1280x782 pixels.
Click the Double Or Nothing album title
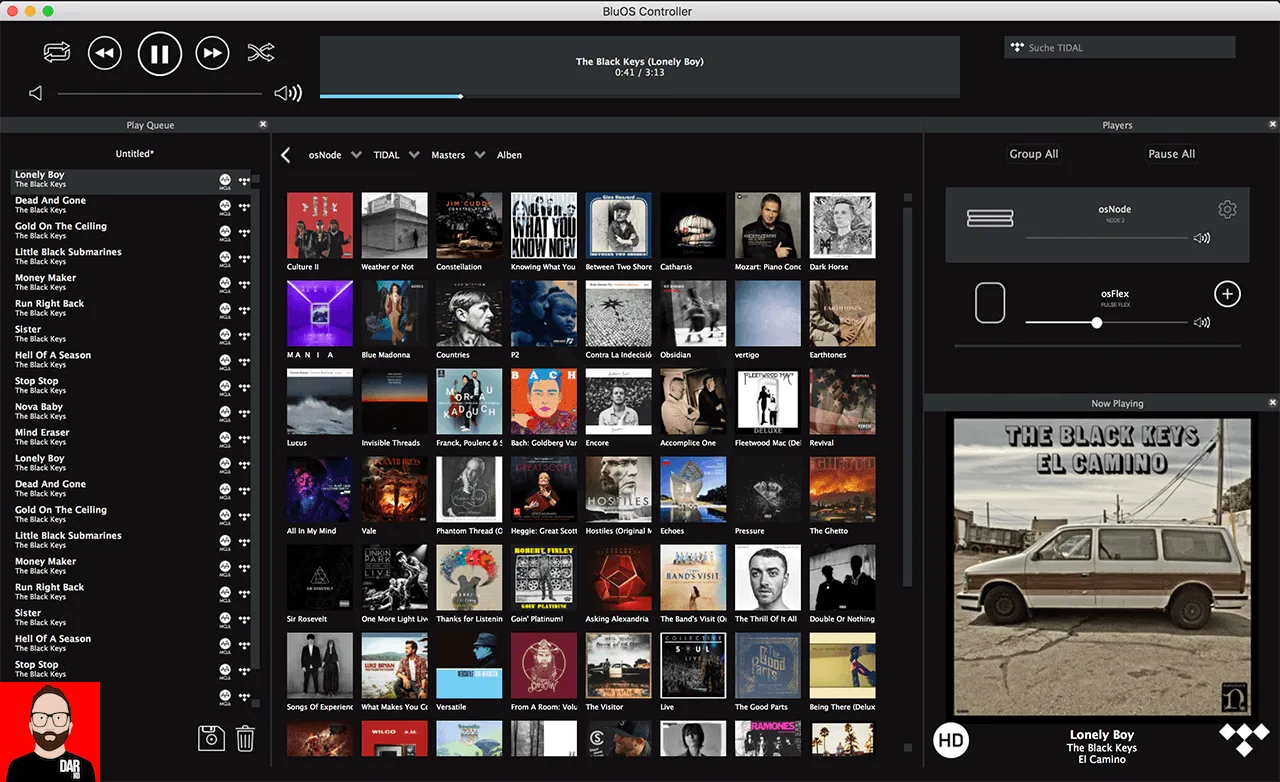(842, 619)
